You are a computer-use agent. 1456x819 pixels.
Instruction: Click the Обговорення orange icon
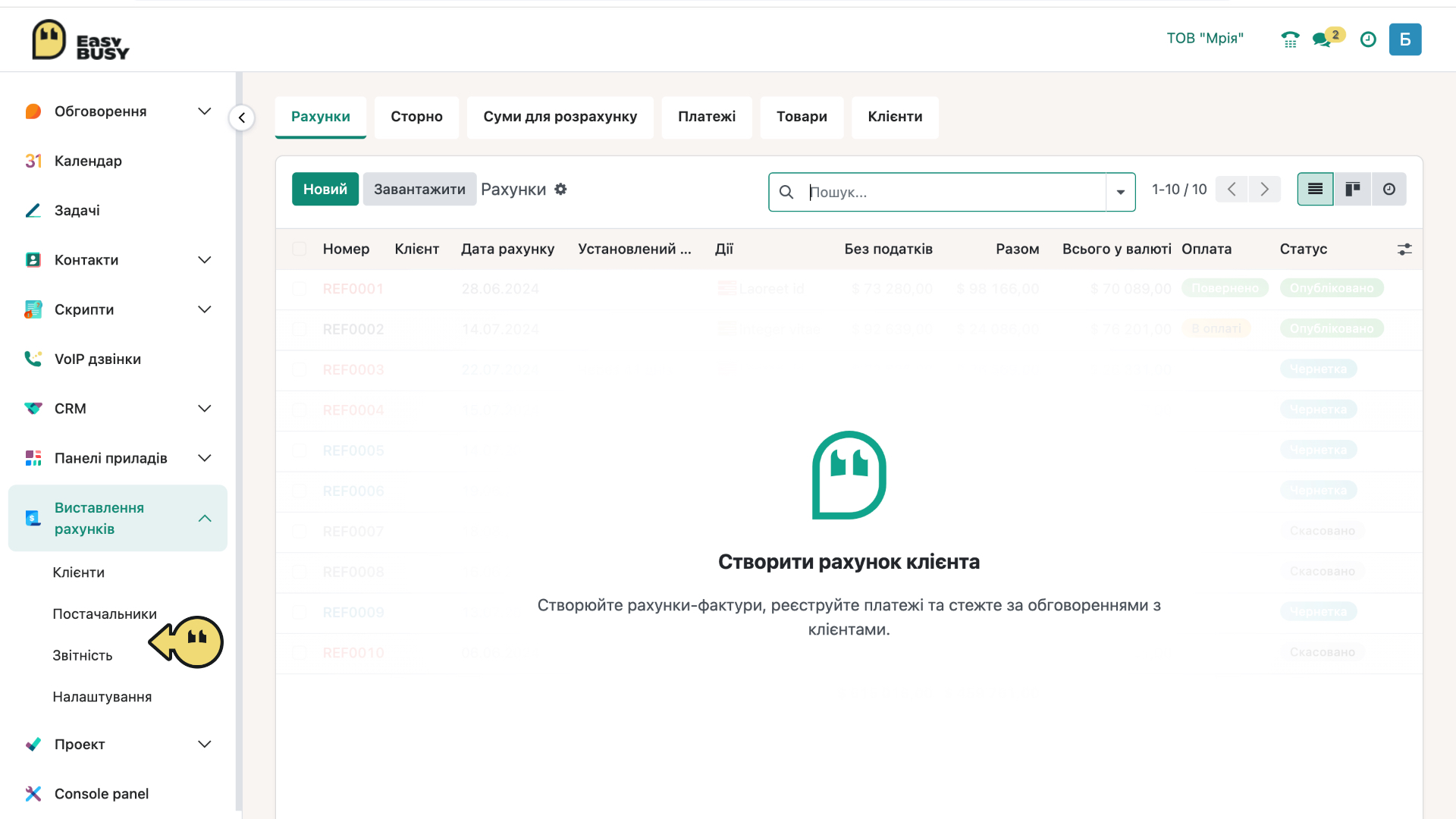33,111
